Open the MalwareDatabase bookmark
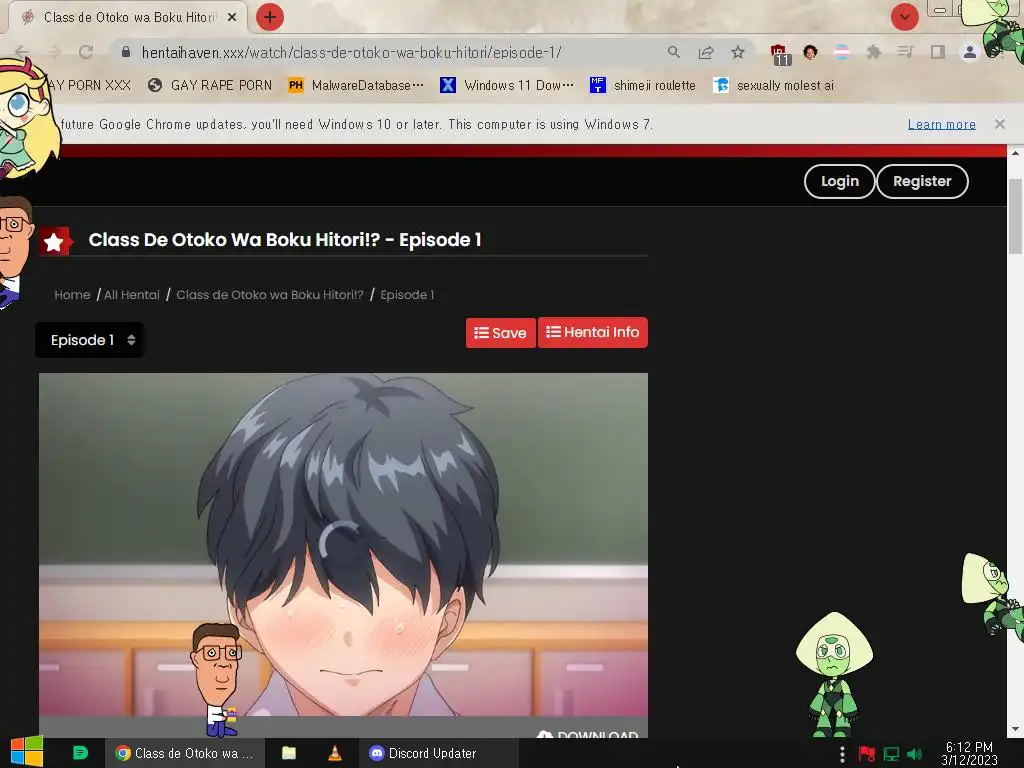The height and width of the screenshot is (768, 1024). tap(356, 86)
